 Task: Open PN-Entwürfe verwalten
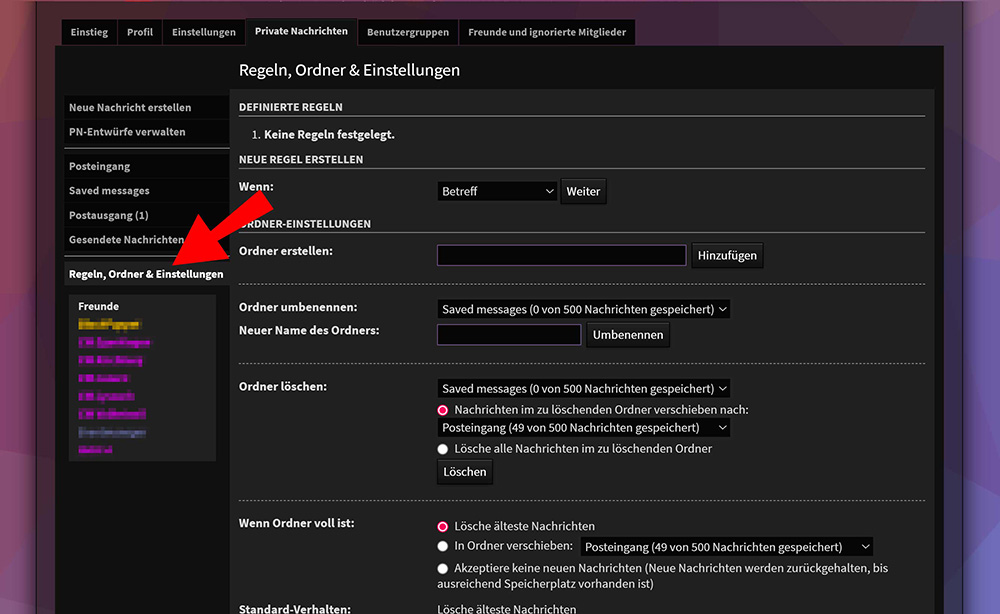point(127,132)
